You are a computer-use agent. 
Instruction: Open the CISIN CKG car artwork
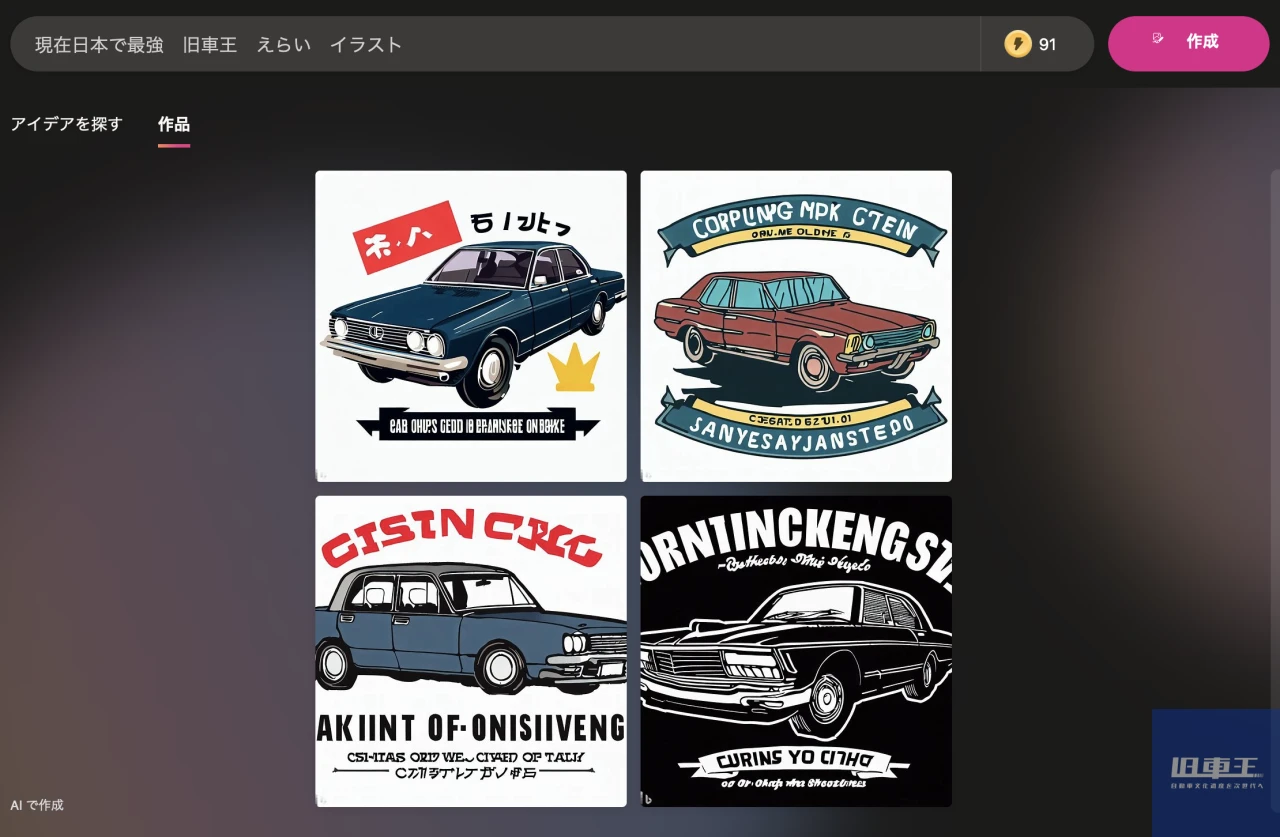click(x=471, y=651)
